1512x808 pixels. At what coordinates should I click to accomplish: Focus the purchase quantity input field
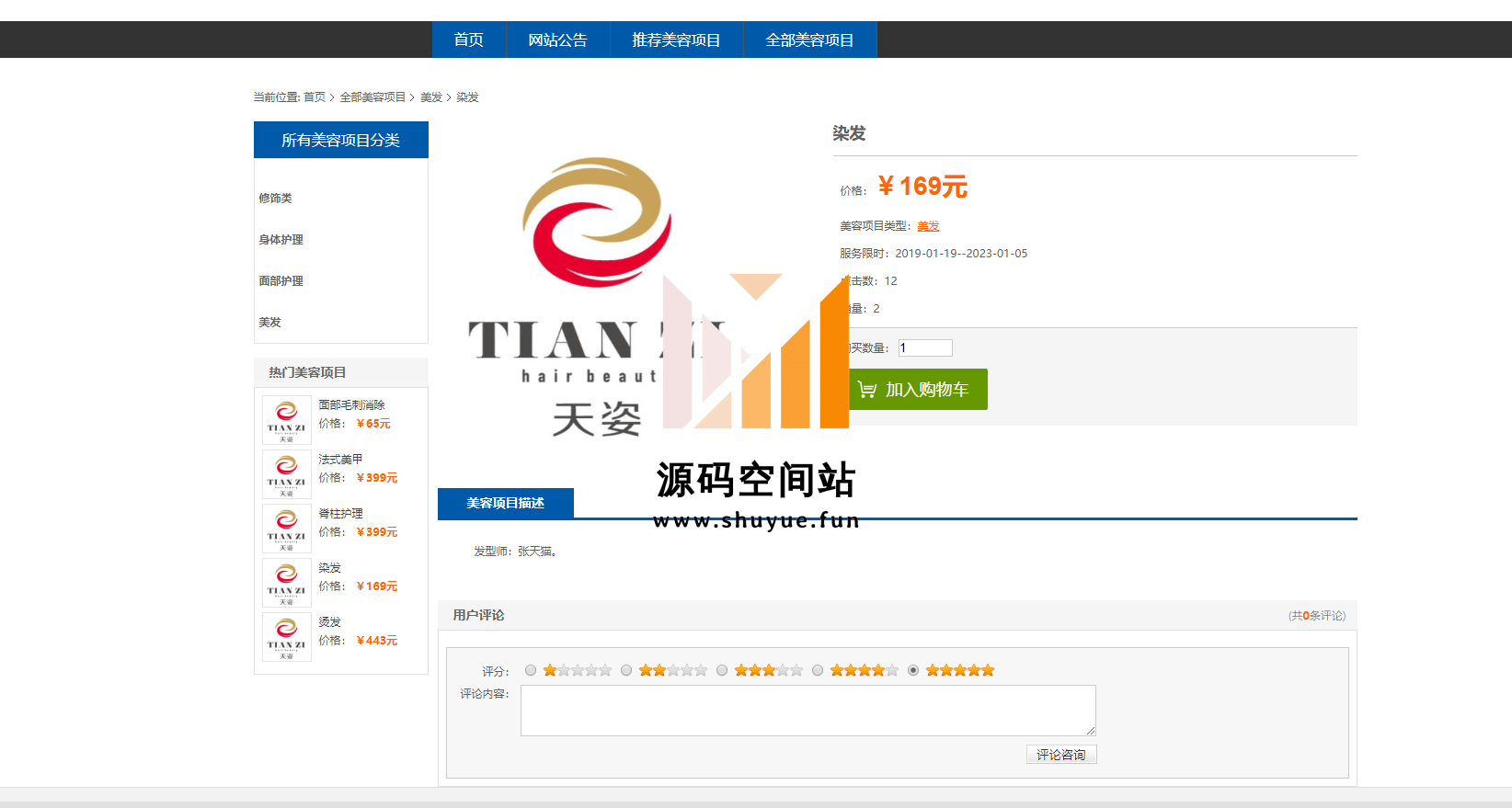click(x=925, y=347)
